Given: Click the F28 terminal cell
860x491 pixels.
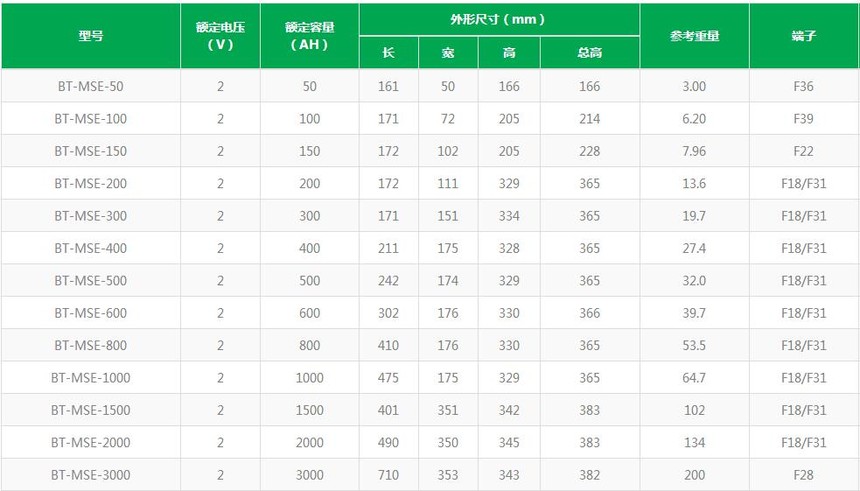Looking at the screenshot, I should [x=803, y=475].
